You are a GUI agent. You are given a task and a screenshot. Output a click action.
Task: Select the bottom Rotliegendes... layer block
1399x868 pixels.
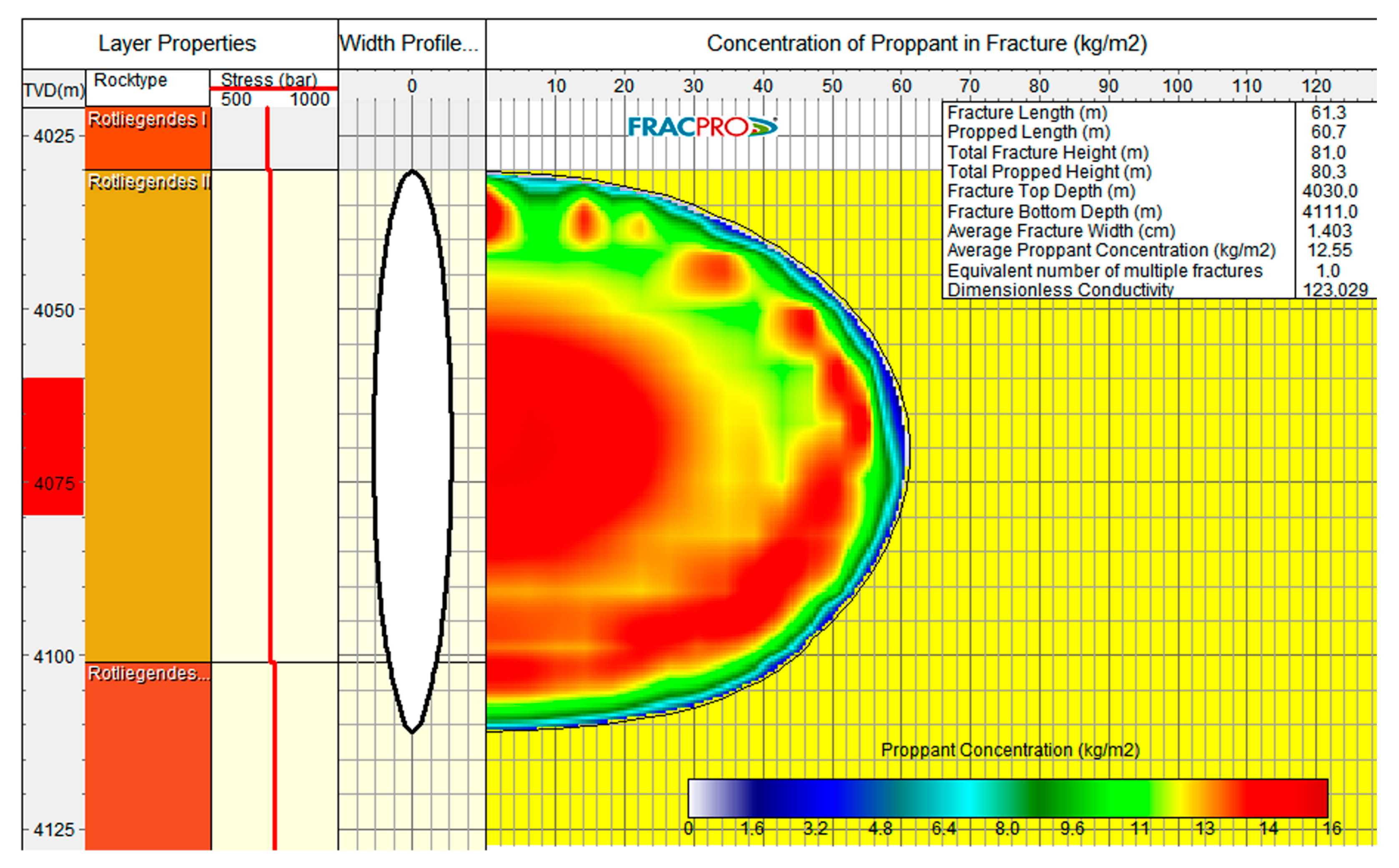point(148,756)
